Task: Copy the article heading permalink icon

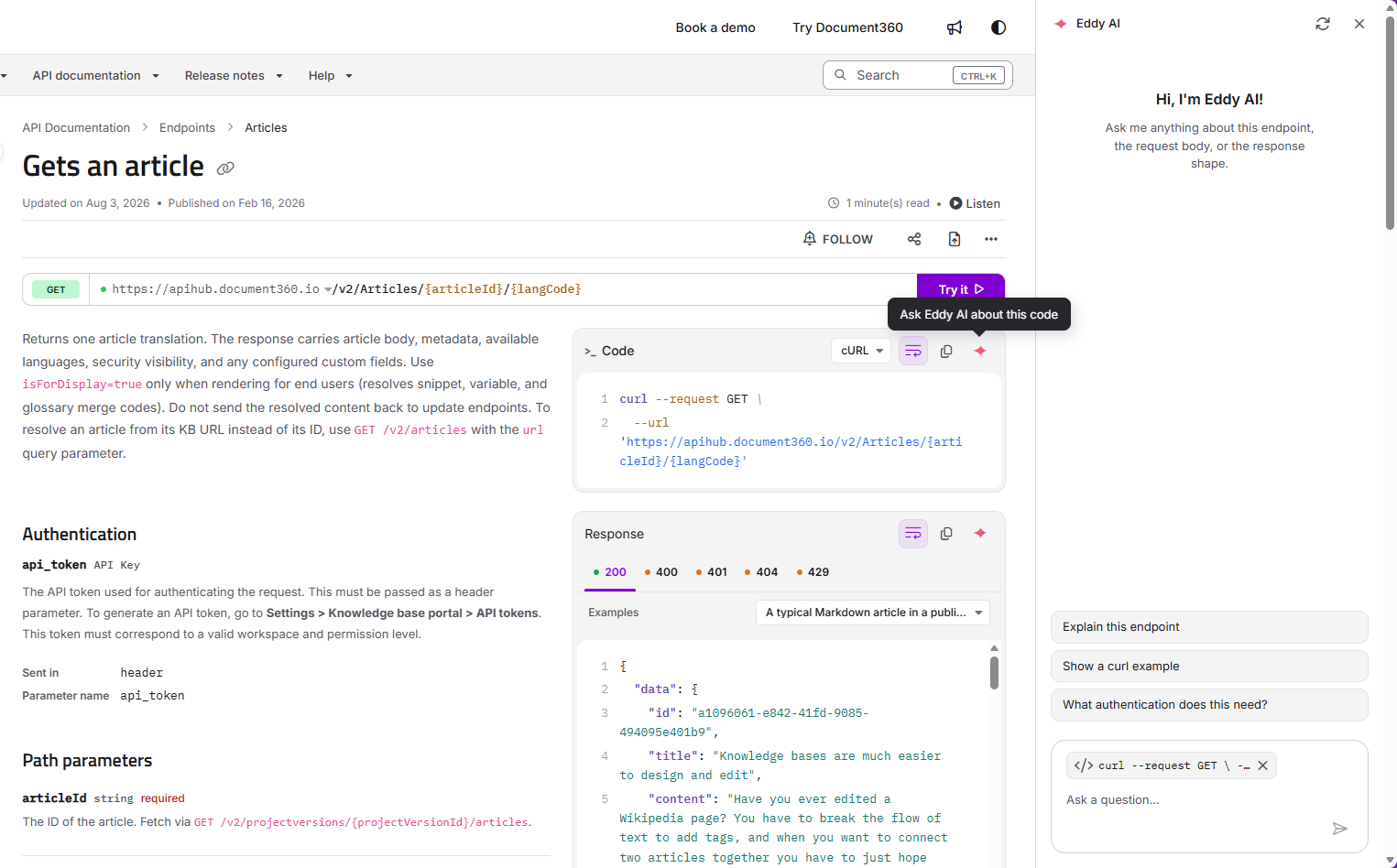Action: 225,168
